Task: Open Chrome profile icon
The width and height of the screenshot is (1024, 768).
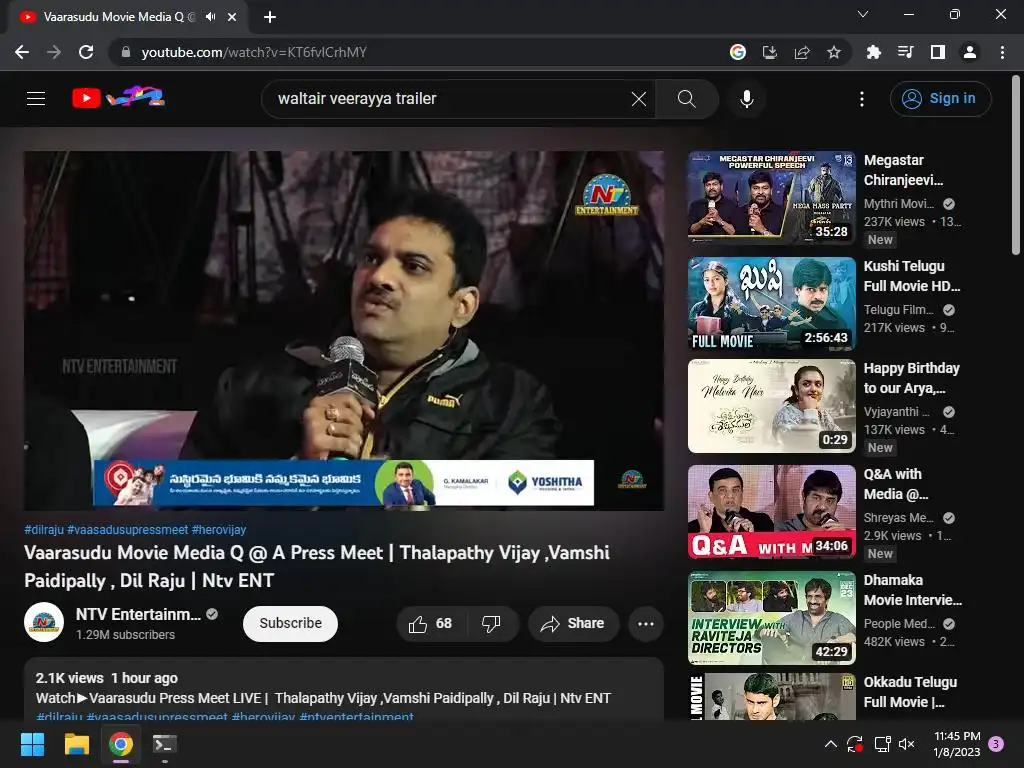Action: tap(970, 52)
